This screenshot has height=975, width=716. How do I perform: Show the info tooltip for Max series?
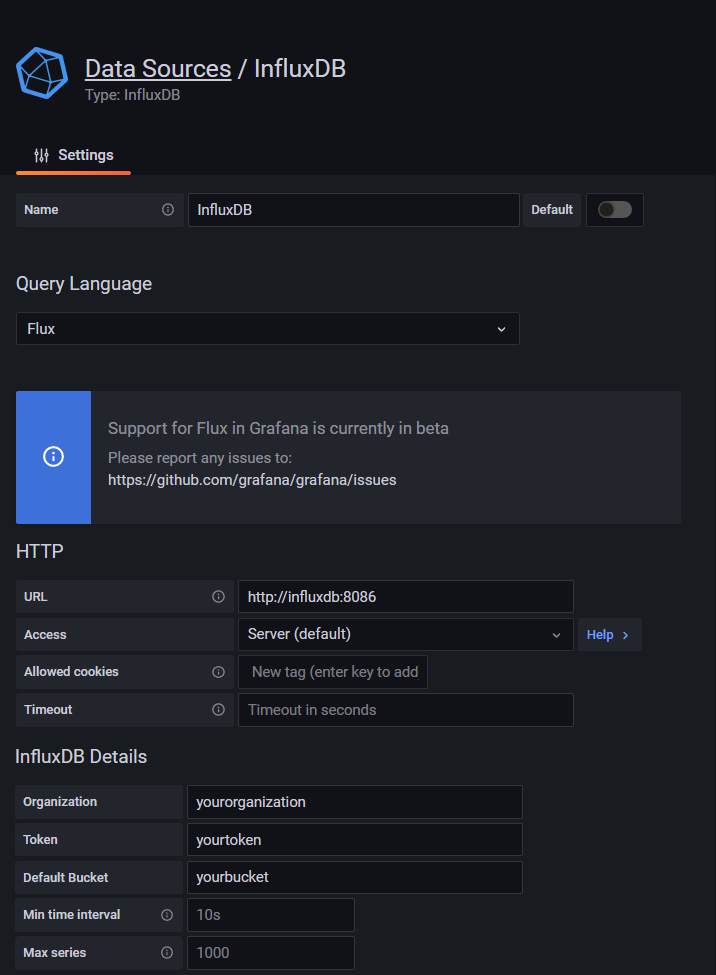[x=167, y=953]
